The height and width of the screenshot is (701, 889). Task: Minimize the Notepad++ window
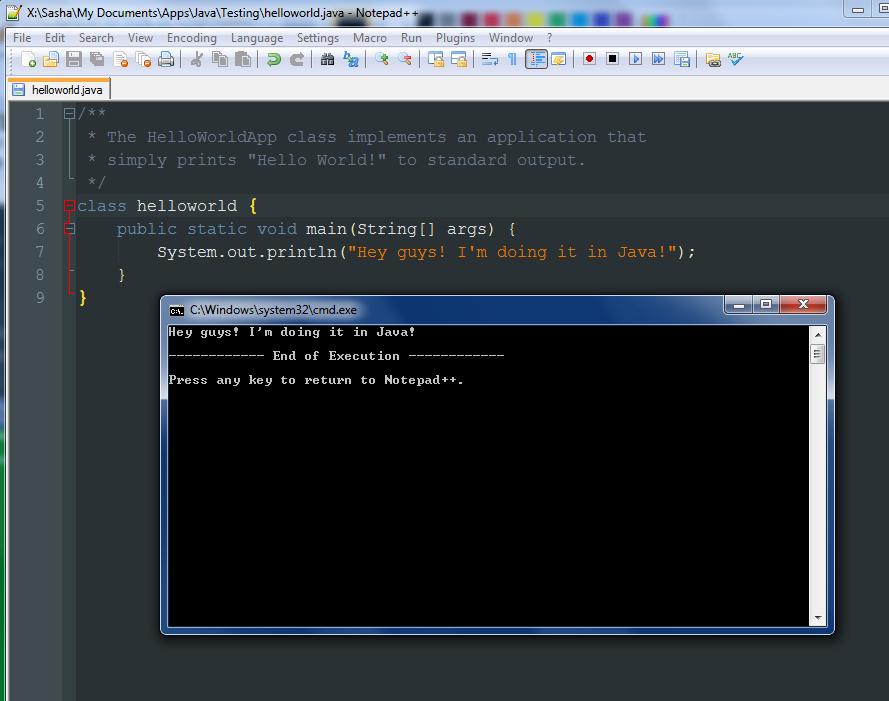tap(858, 9)
